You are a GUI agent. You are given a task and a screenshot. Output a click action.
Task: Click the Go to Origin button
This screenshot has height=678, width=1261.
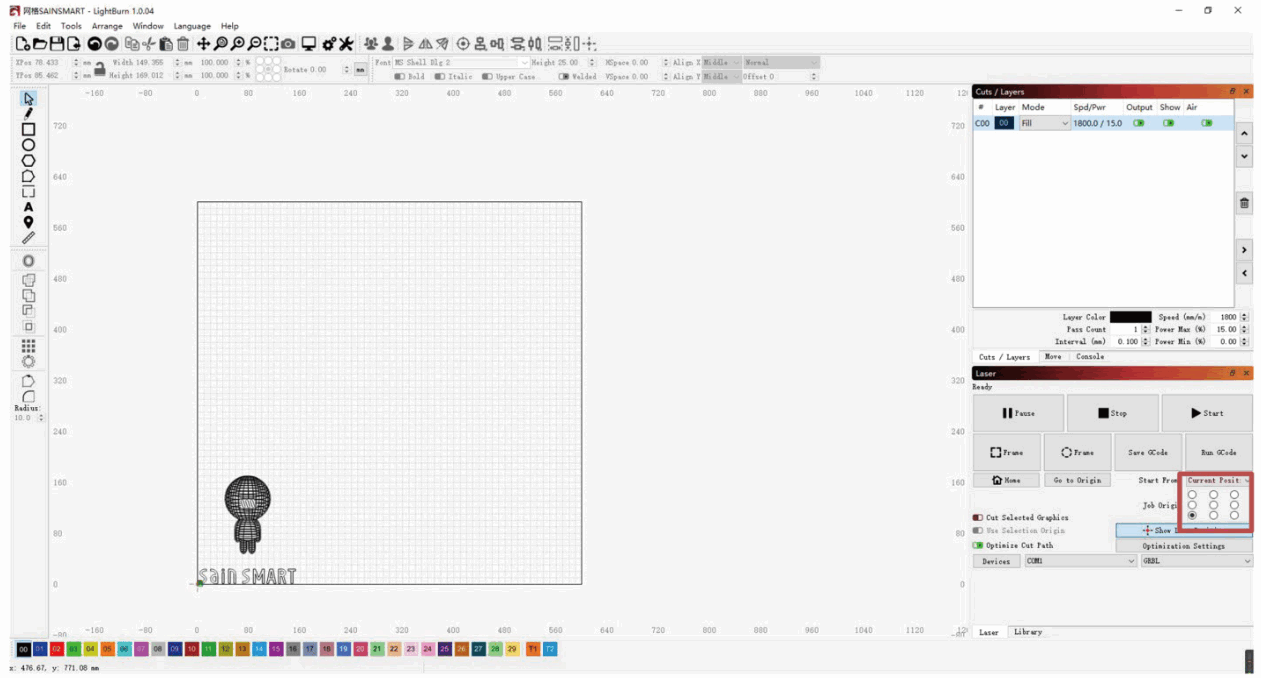coord(1077,480)
